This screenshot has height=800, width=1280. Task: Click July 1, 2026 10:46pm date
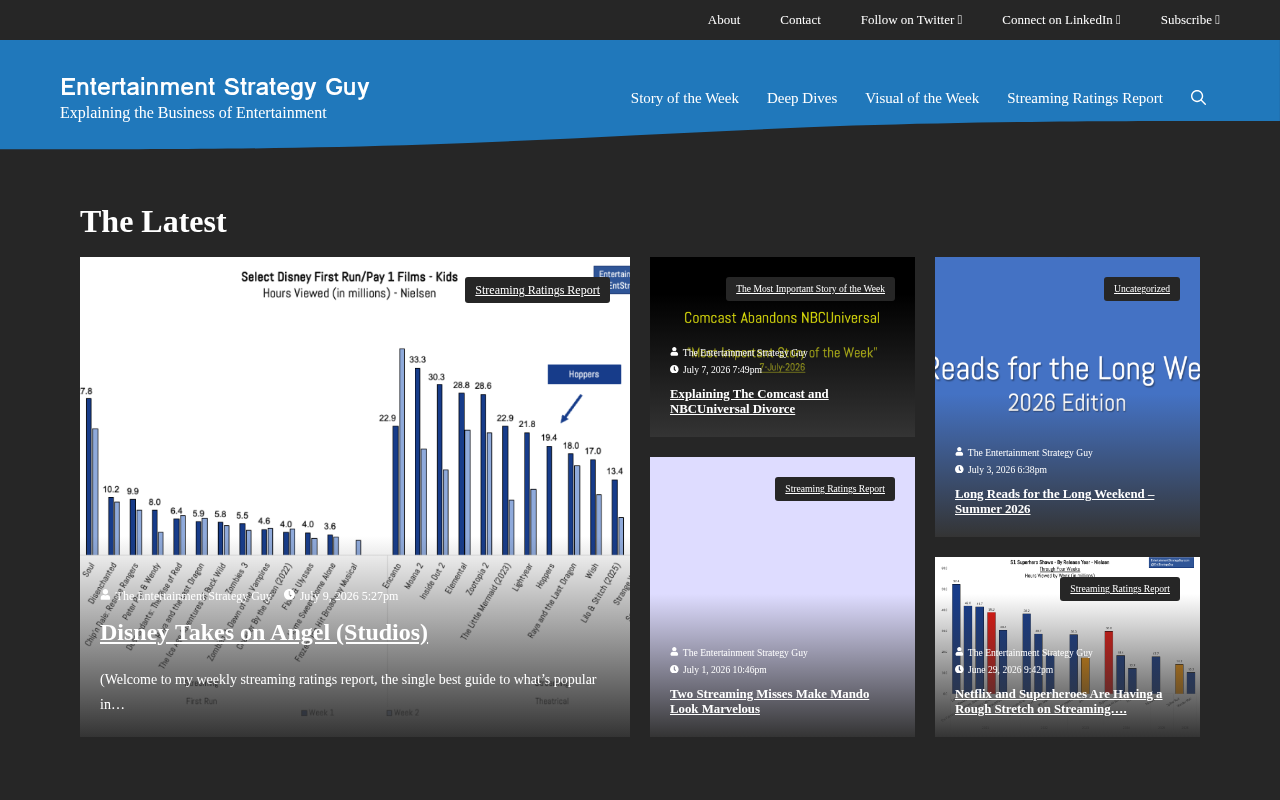pos(725,670)
